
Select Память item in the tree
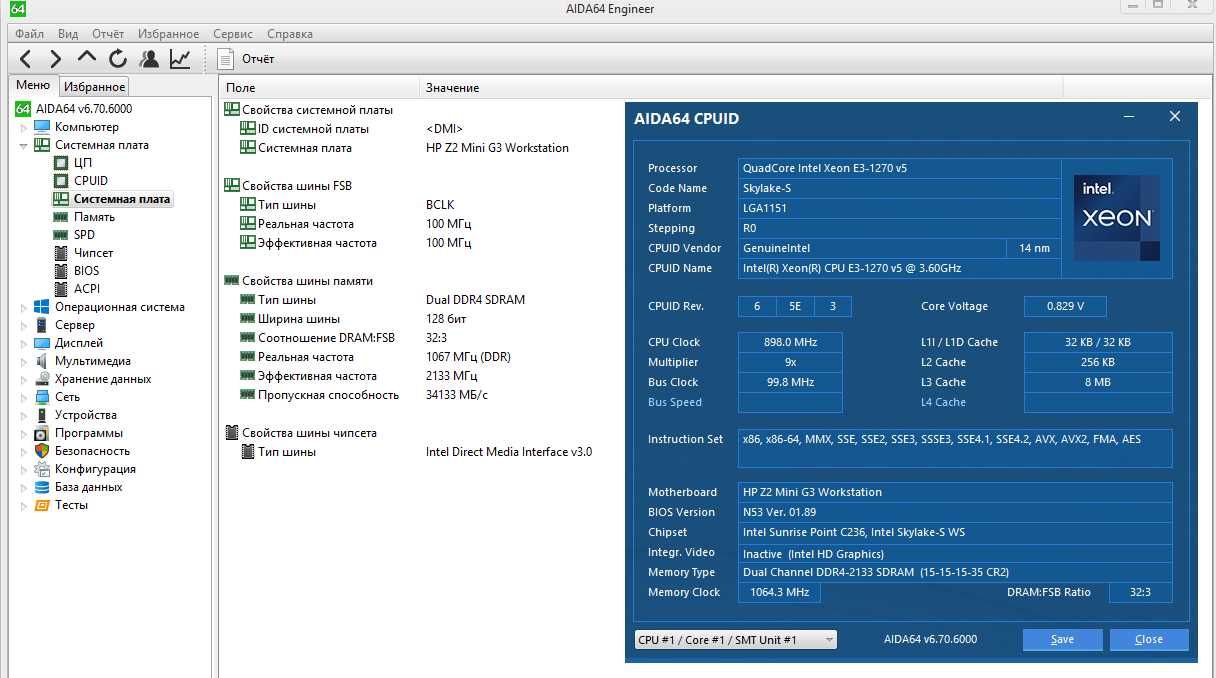coord(94,217)
